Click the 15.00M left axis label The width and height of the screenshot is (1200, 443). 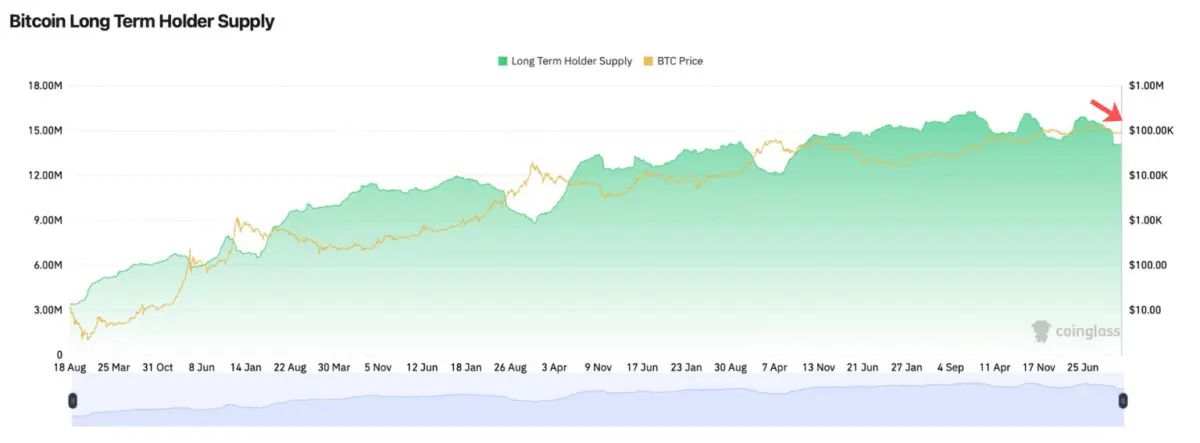point(46,131)
